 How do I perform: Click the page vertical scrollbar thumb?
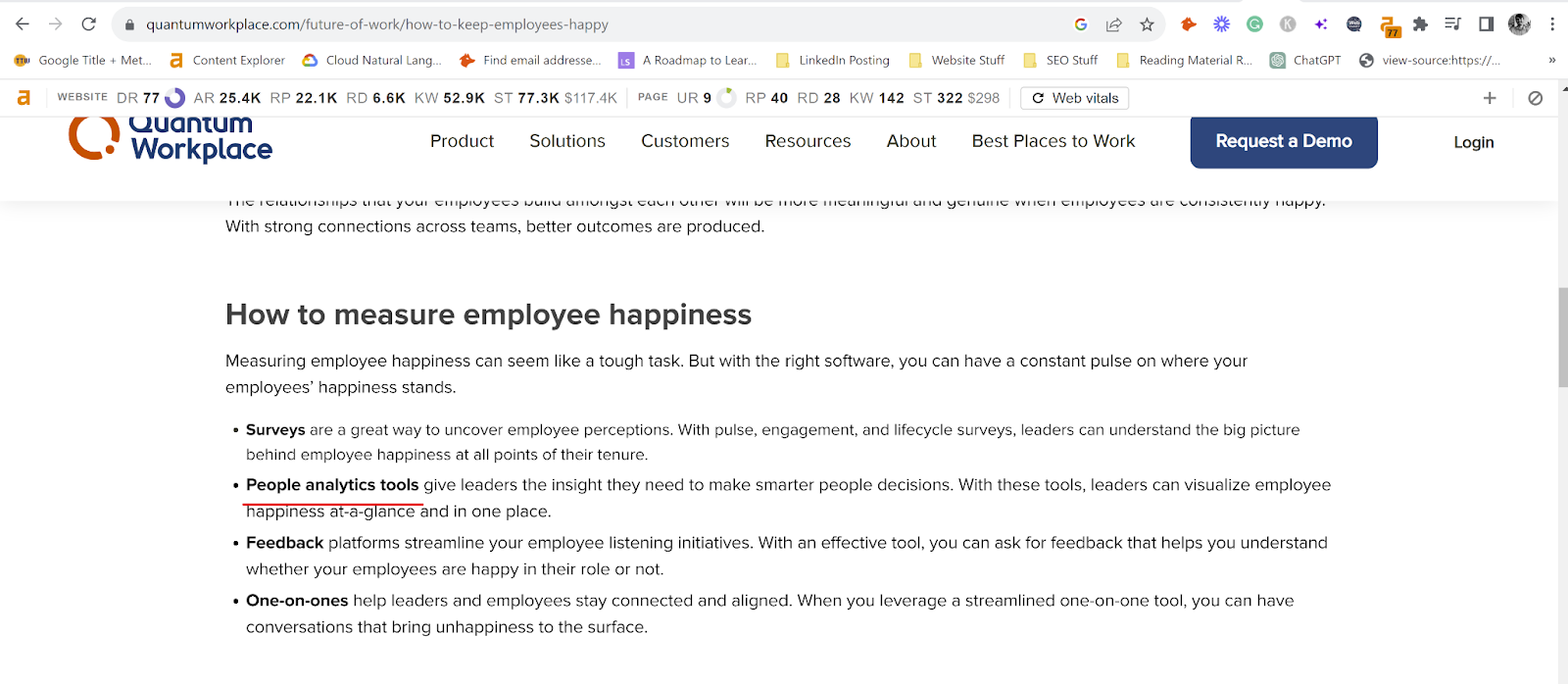pyautogui.click(x=1563, y=338)
